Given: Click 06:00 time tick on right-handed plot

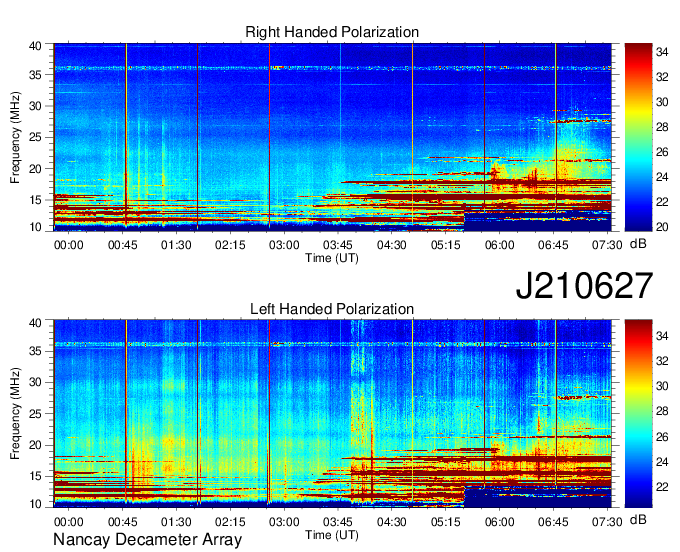Looking at the screenshot, I should click(500, 245).
